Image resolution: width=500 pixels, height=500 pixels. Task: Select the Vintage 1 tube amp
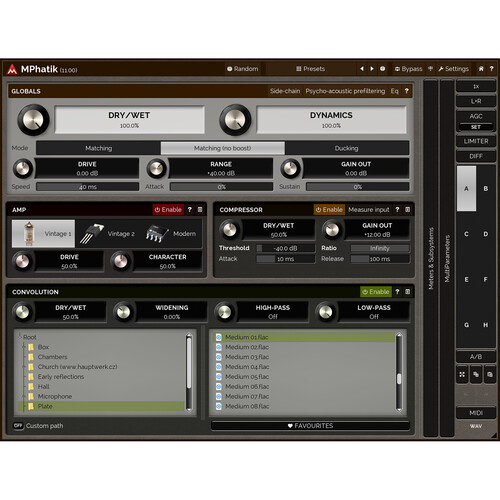(x=43, y=234)
